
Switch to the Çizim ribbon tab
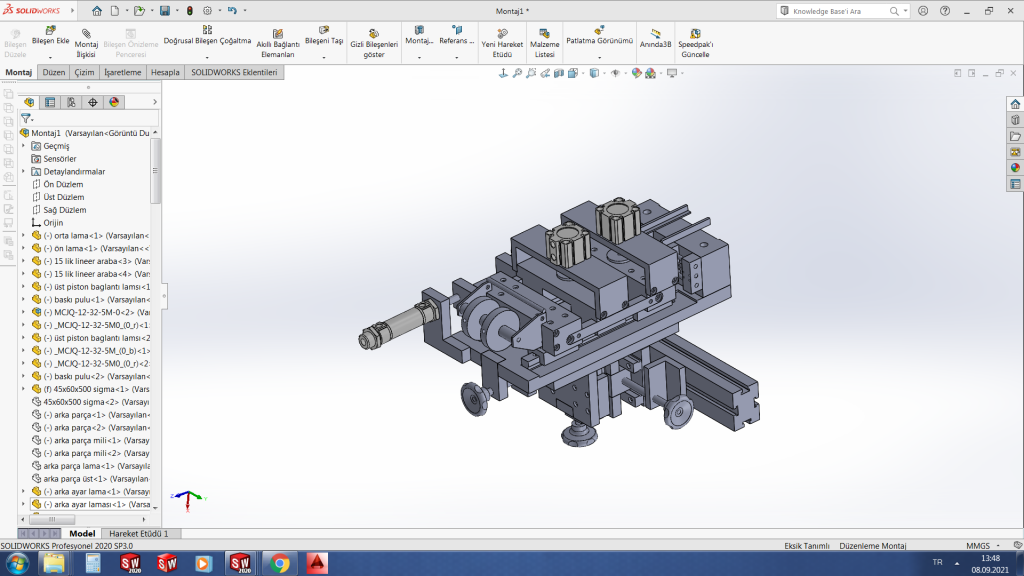(84, 73)
